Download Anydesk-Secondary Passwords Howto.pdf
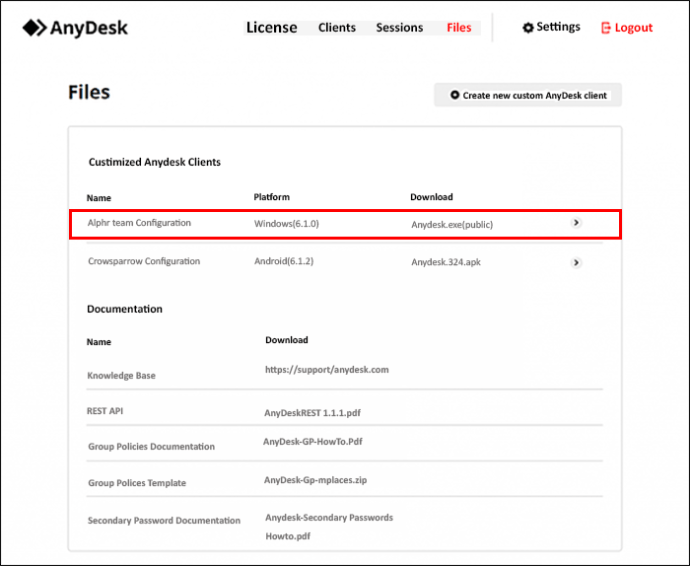 pos(329,527)
